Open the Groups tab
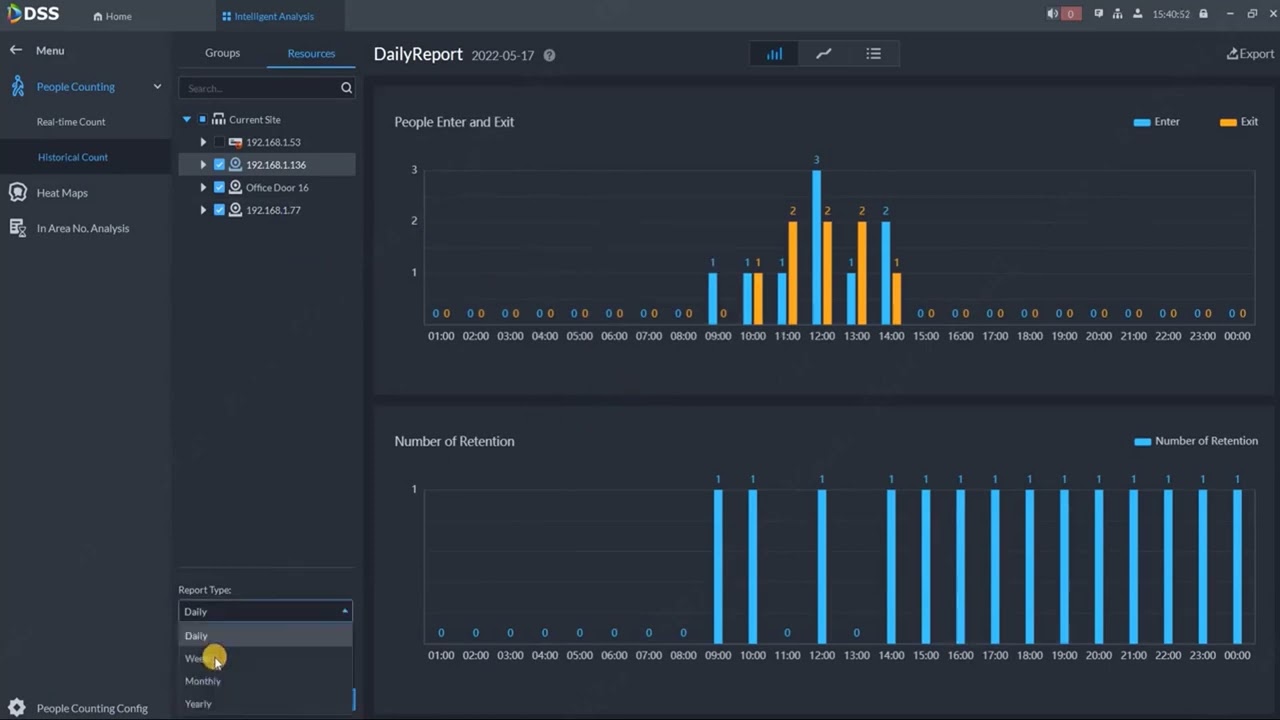The image size is (1280, 720). tap(222, 53)
